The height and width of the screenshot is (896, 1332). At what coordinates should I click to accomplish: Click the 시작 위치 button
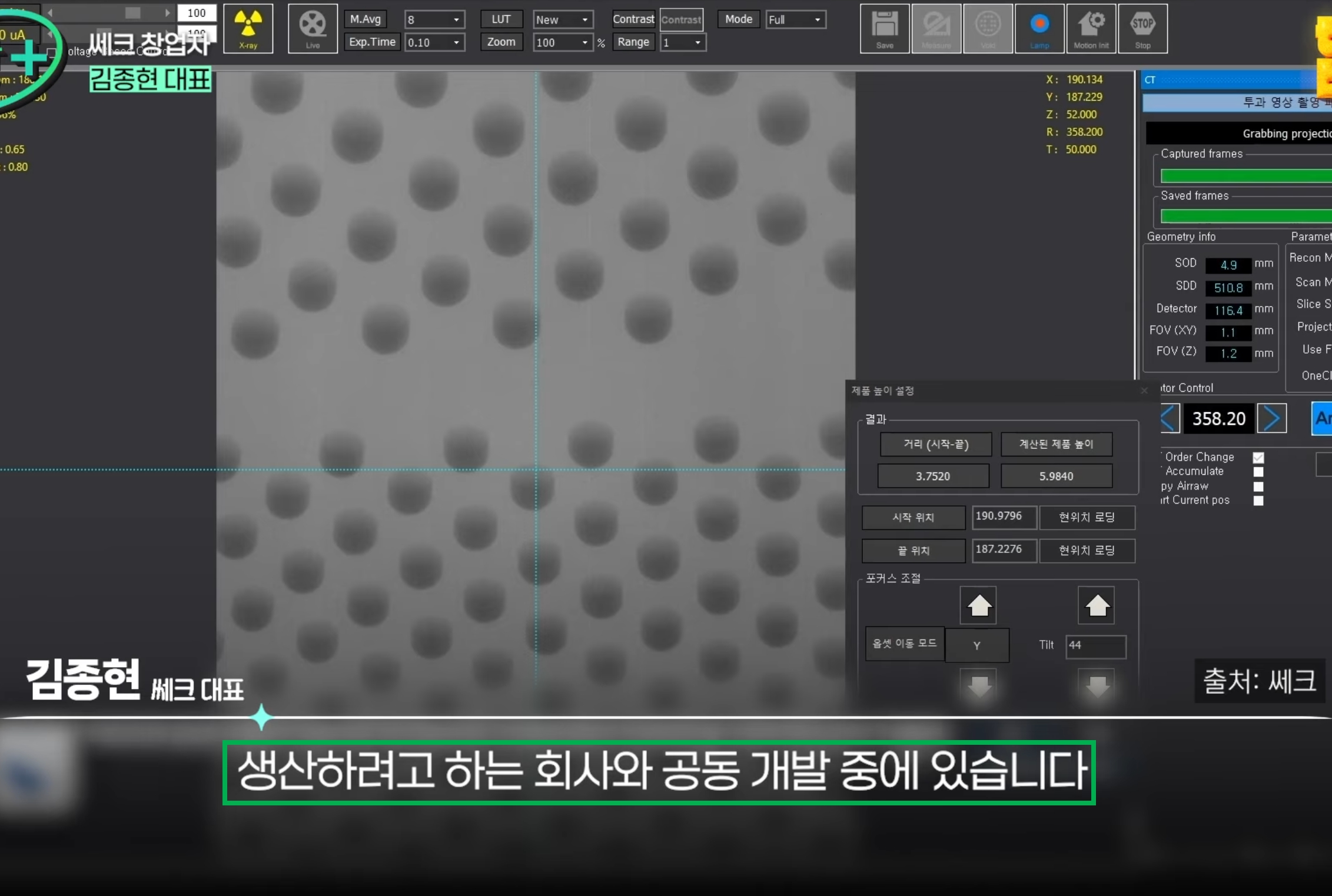pyautogui.click(x=913, y=518)
